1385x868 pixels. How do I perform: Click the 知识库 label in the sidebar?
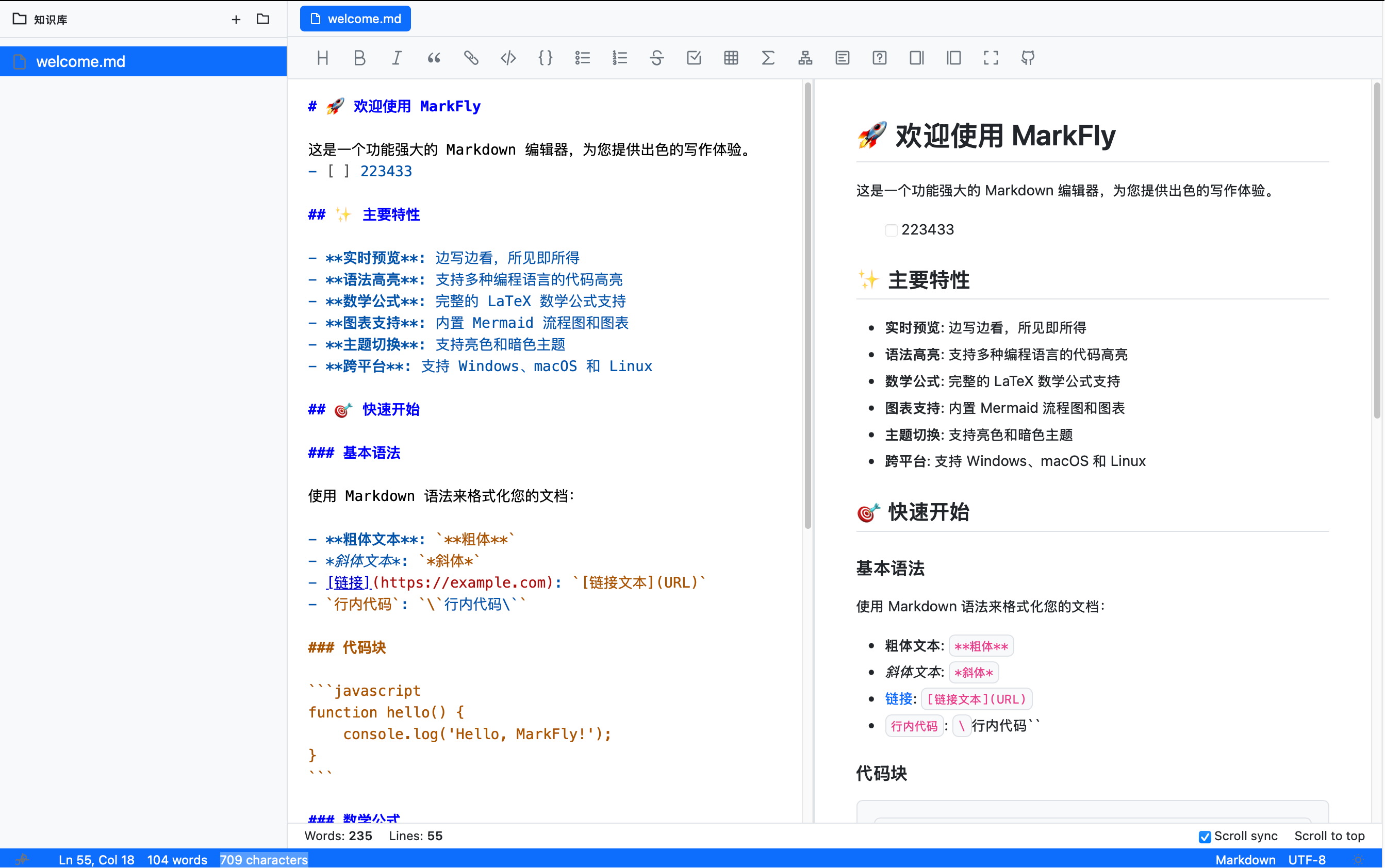click(51, 20)
